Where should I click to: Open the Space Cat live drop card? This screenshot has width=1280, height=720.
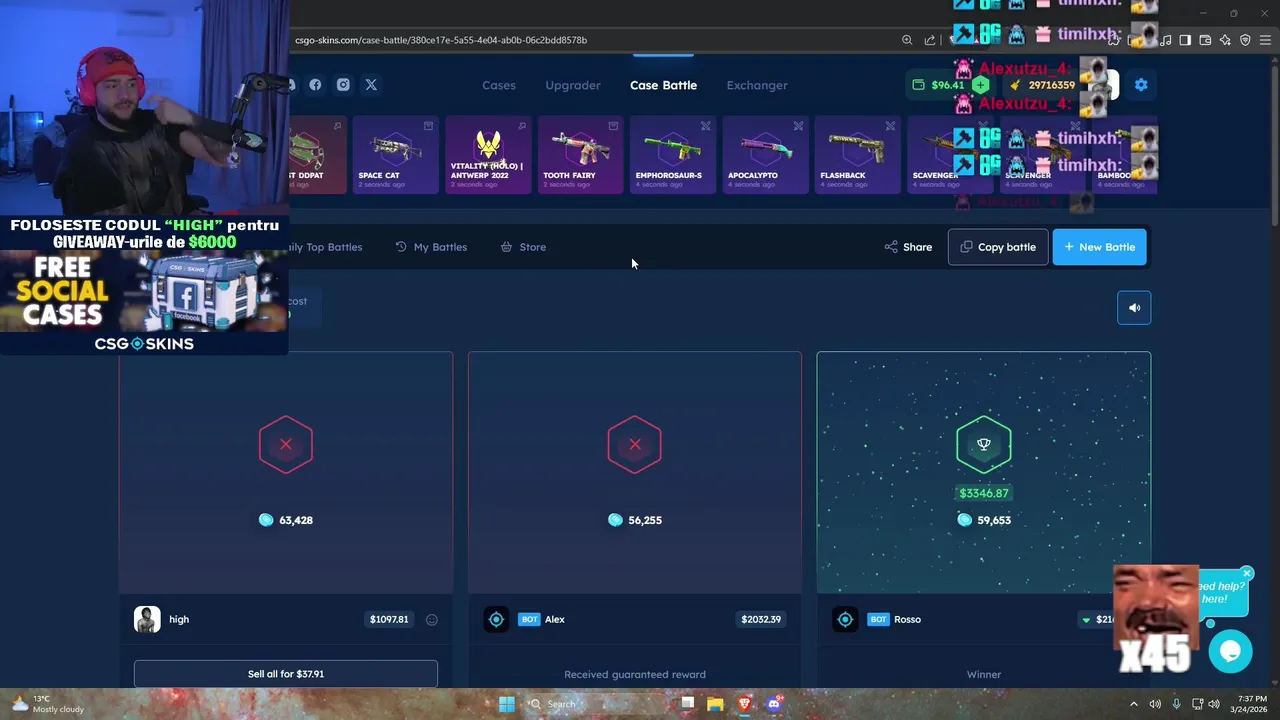coord(395,154)
